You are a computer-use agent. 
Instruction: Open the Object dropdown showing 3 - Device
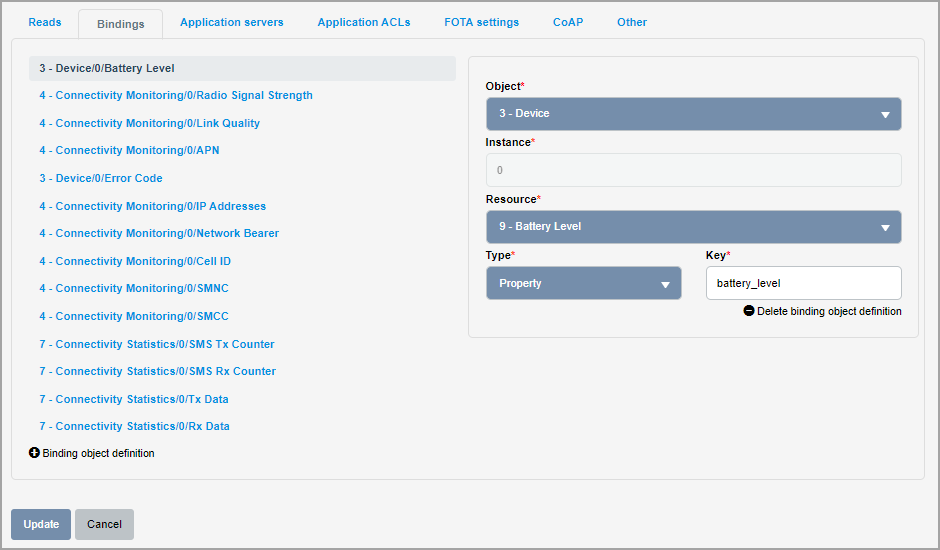694,114
